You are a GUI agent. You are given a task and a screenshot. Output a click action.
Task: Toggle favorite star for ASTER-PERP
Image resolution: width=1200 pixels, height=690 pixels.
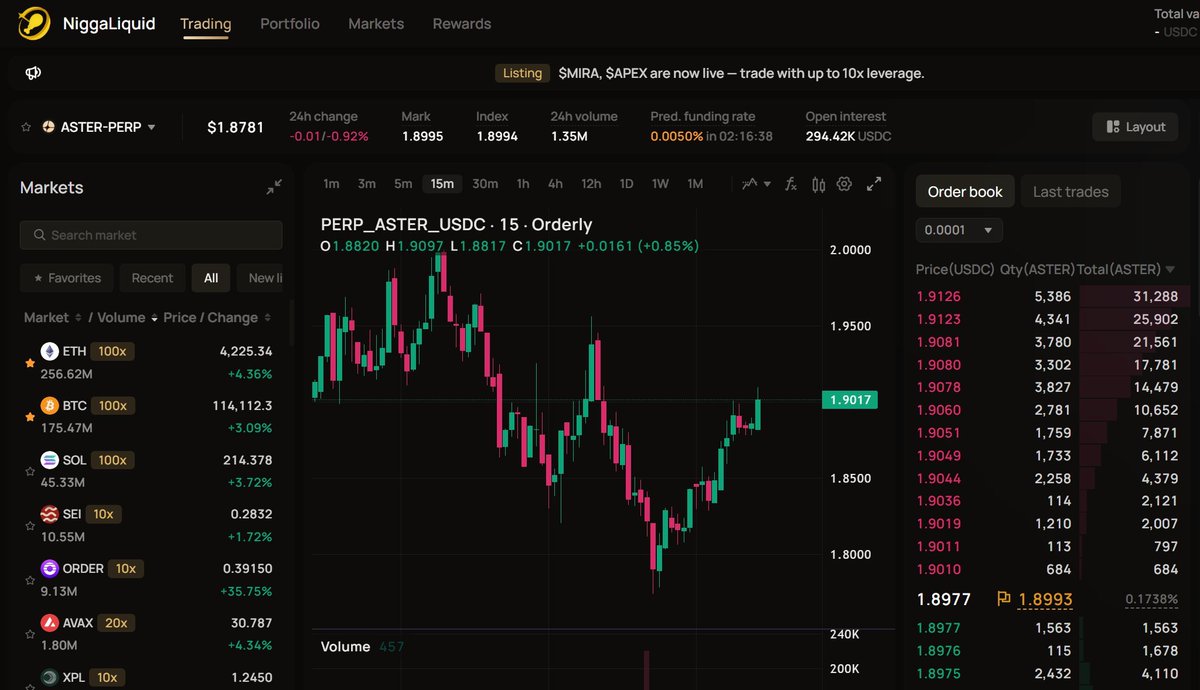point(27,127)
